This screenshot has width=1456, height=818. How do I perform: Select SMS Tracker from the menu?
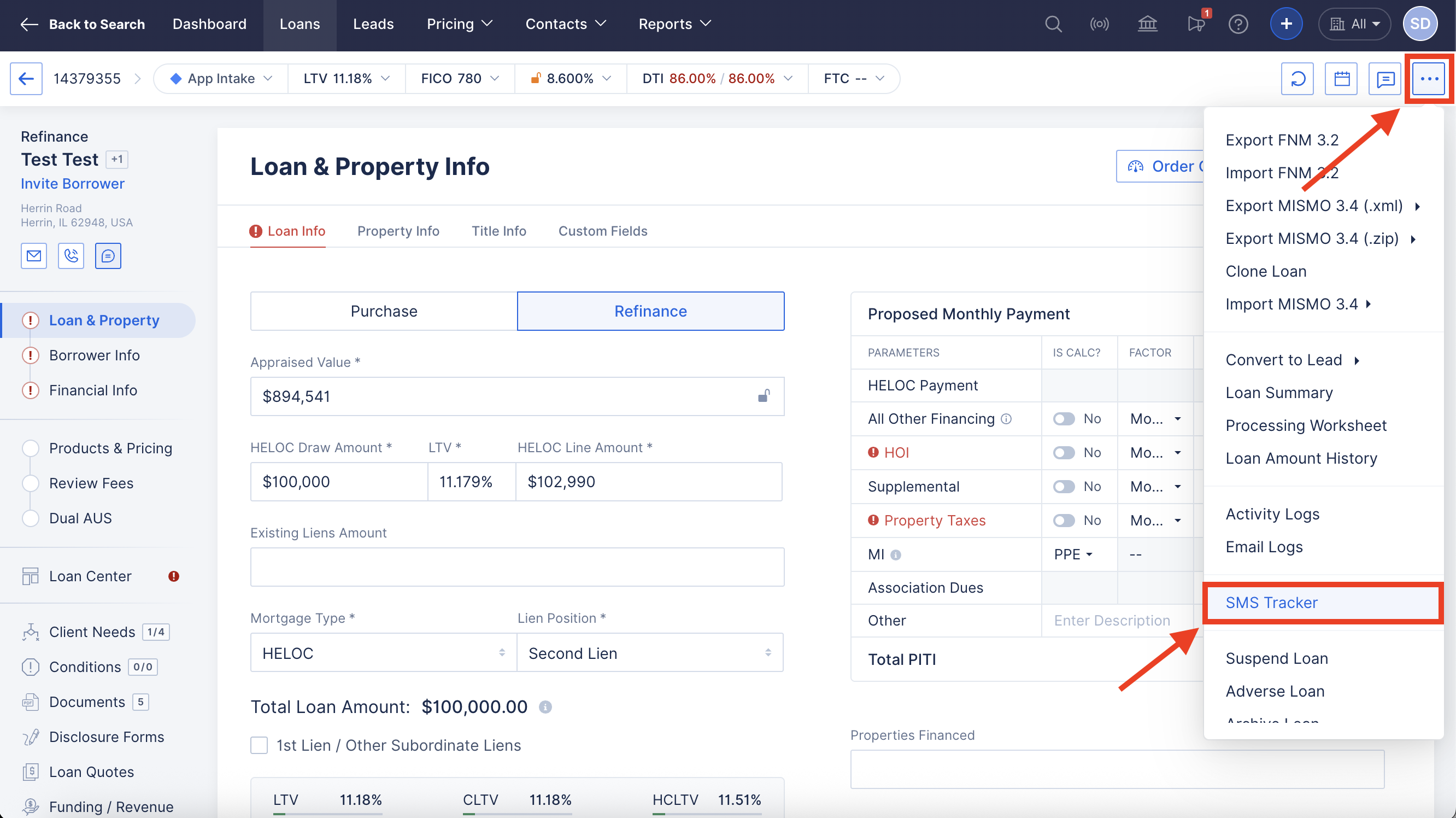click(x=1272, y=603)
